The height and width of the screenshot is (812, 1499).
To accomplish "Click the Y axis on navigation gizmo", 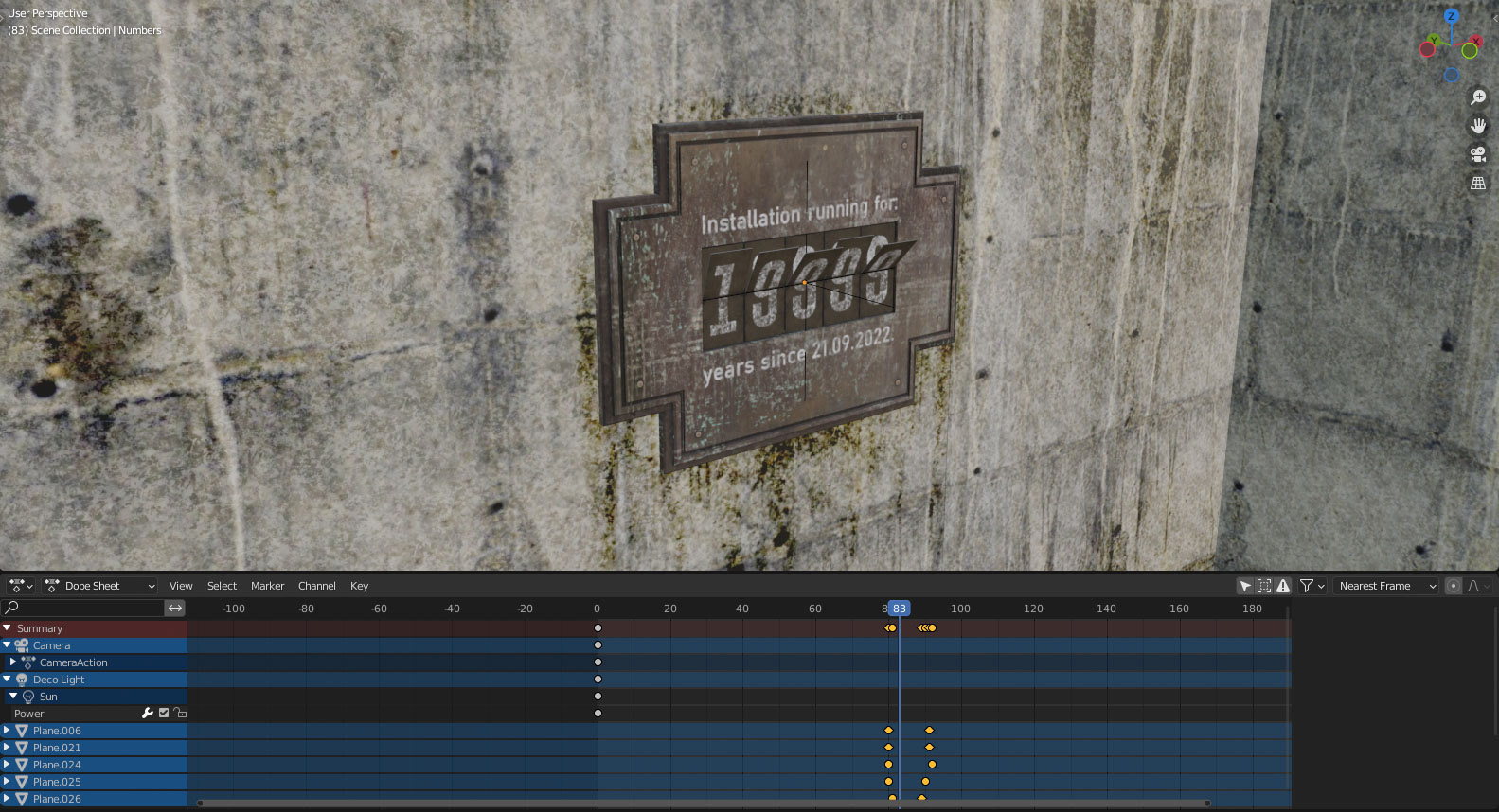I will coord(1434,40).
